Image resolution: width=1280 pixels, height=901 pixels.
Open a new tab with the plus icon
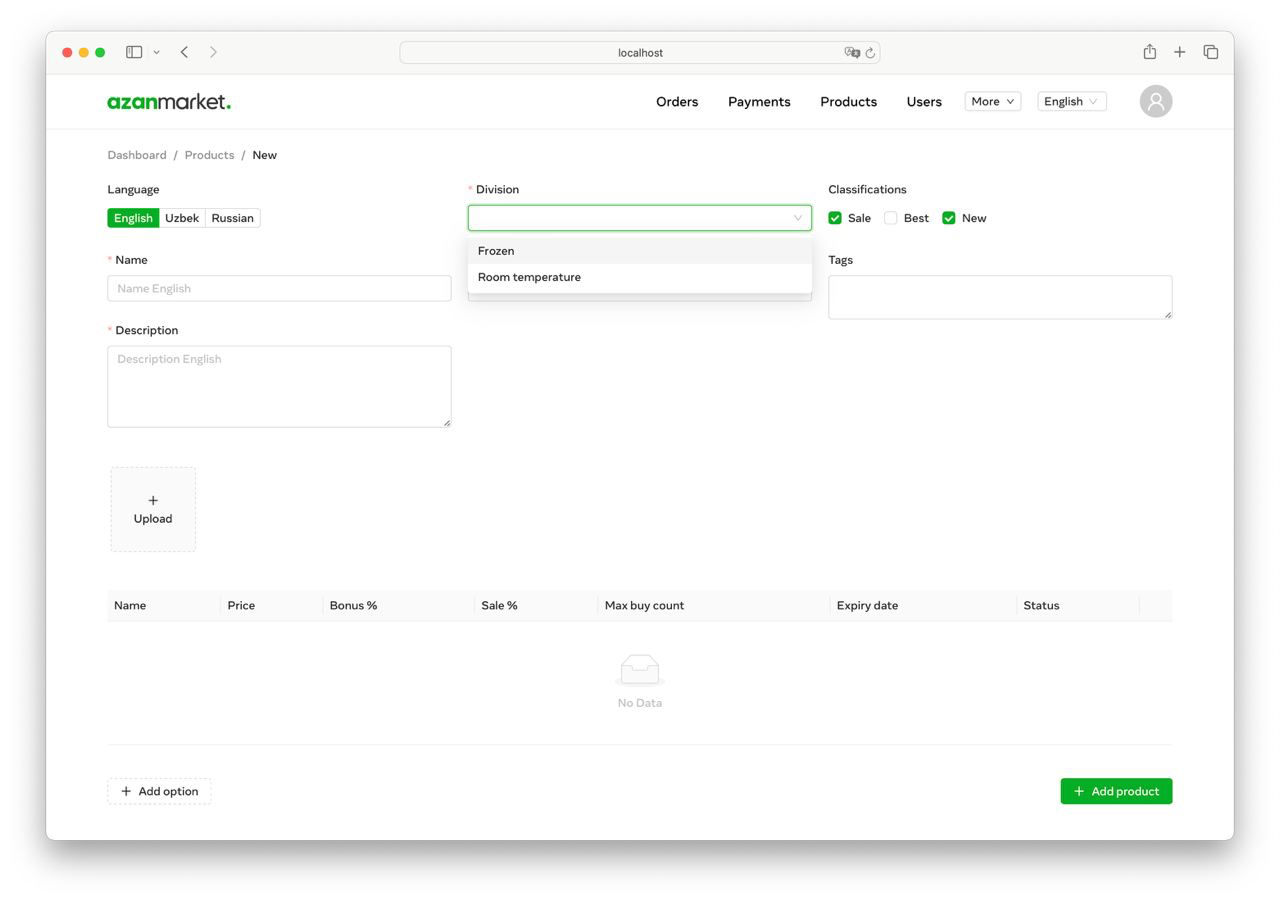(1179, 51)
